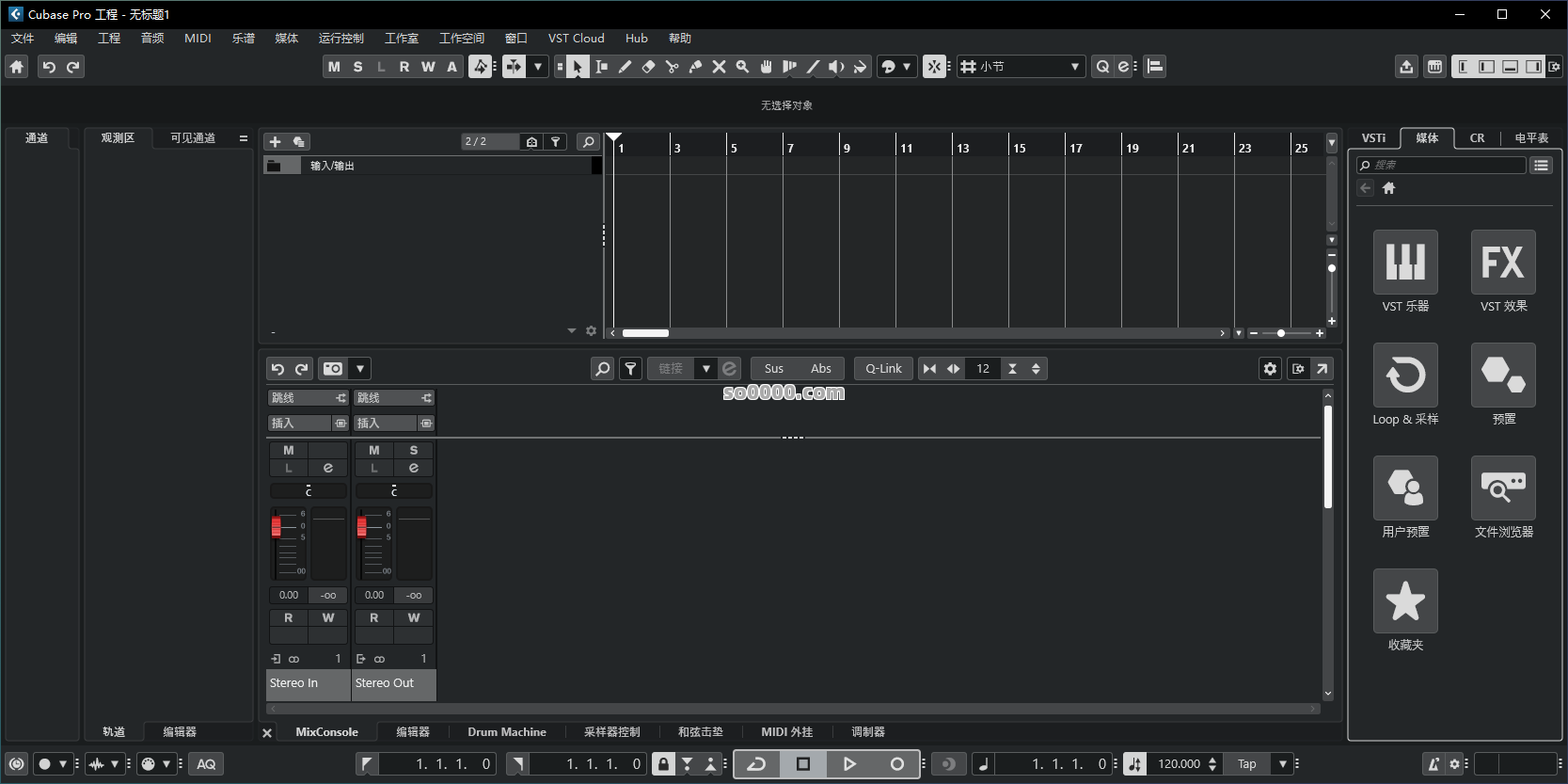Start playback with the Play button
The image size is (1568, 784).
[x=849, y=764]
